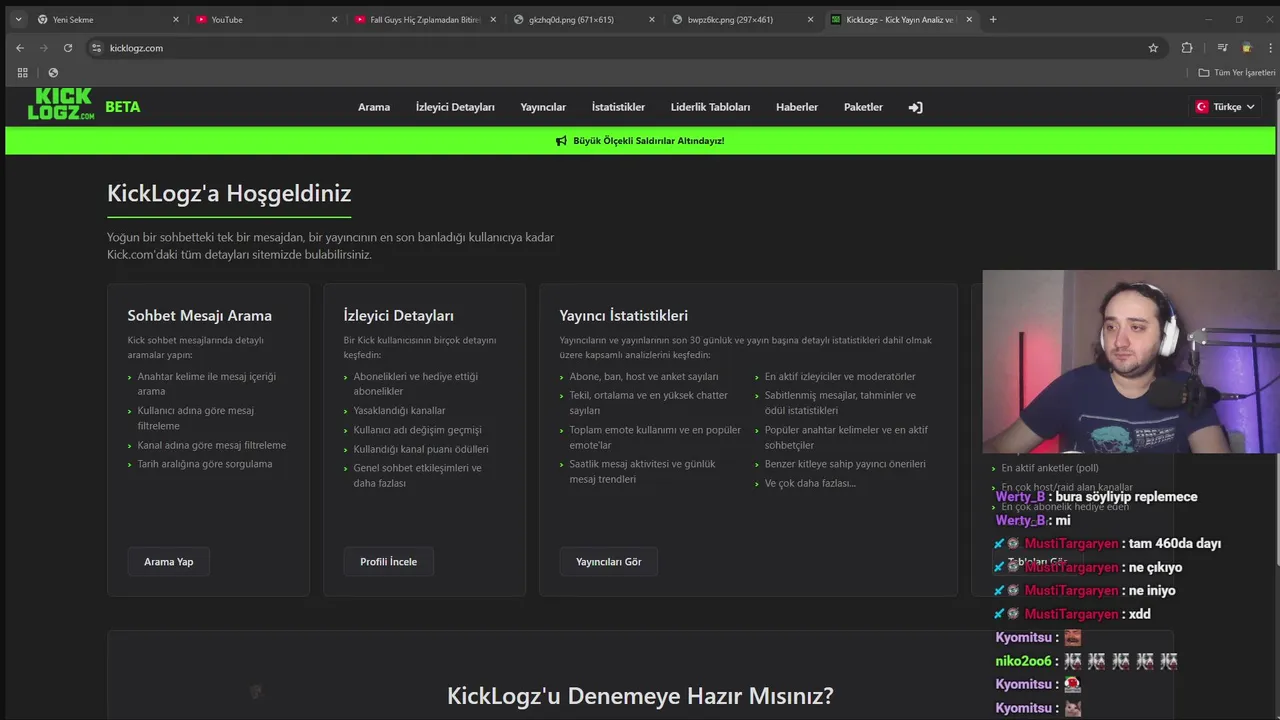This screenshot has height=720, width=1280.
Task: Close the gkzhq0d.png tab
Action: [652, 19]
